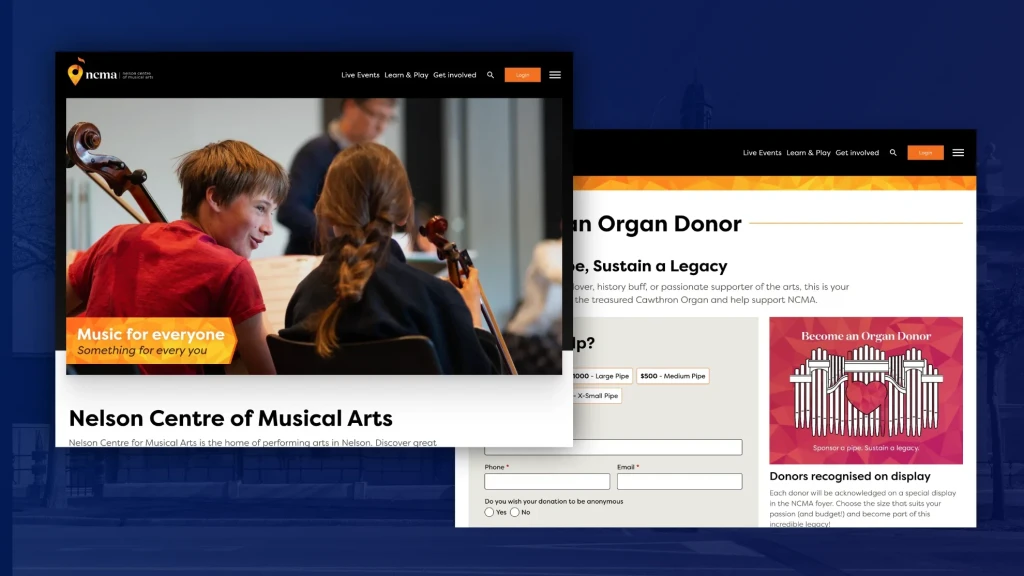Open Get involved menu in the homepage header
Viewport: 1024px width, 576px height.
click(455, 75)
